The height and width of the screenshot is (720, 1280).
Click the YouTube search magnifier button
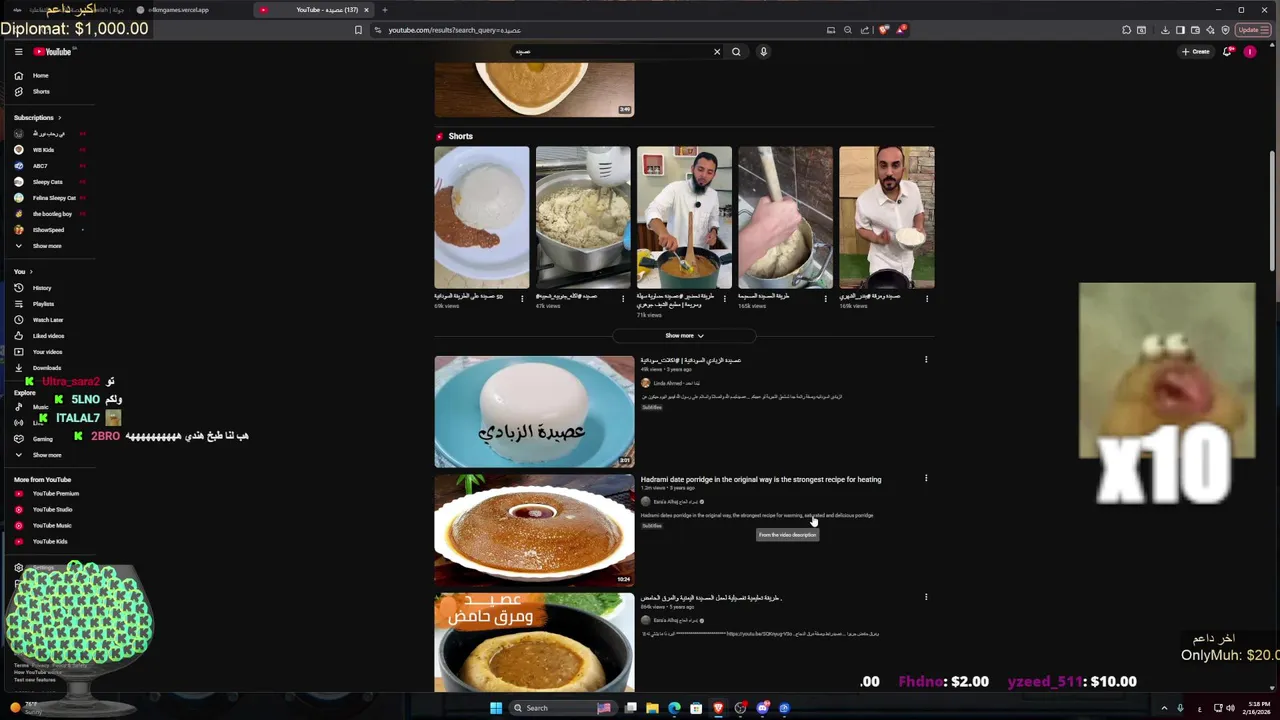pyautogui.click(x=736, y=52)
